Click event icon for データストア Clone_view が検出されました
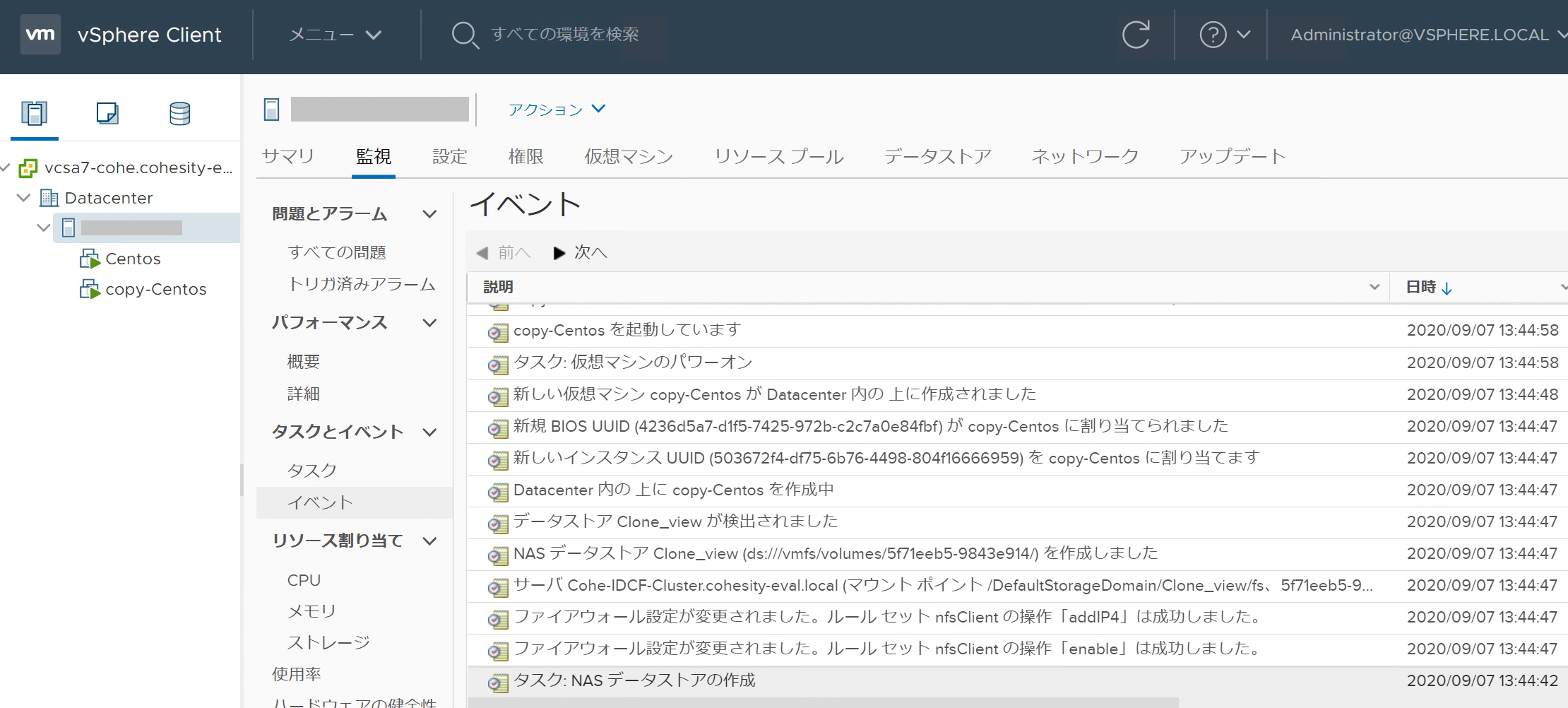The image size is (1568, 708). [498, 524]
